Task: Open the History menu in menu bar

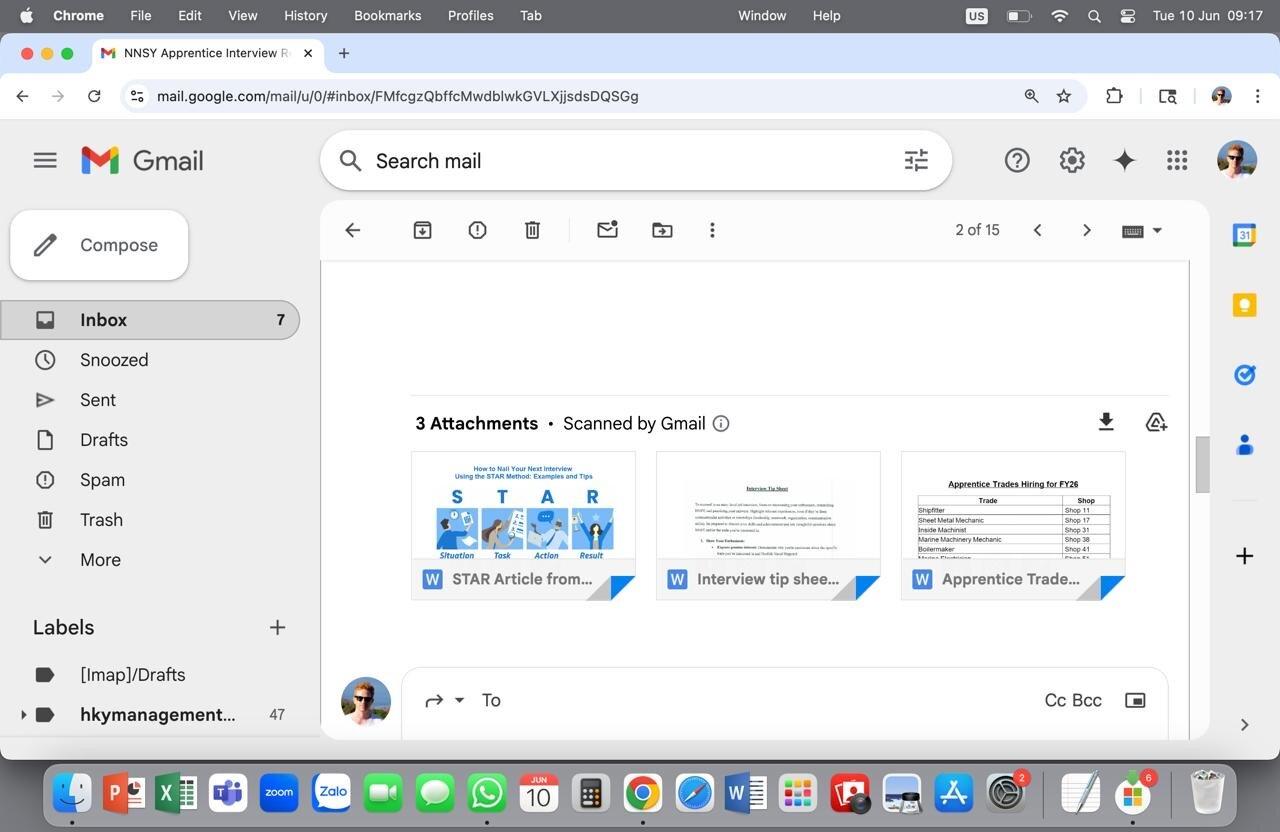Action: click(x=305, y=15)
